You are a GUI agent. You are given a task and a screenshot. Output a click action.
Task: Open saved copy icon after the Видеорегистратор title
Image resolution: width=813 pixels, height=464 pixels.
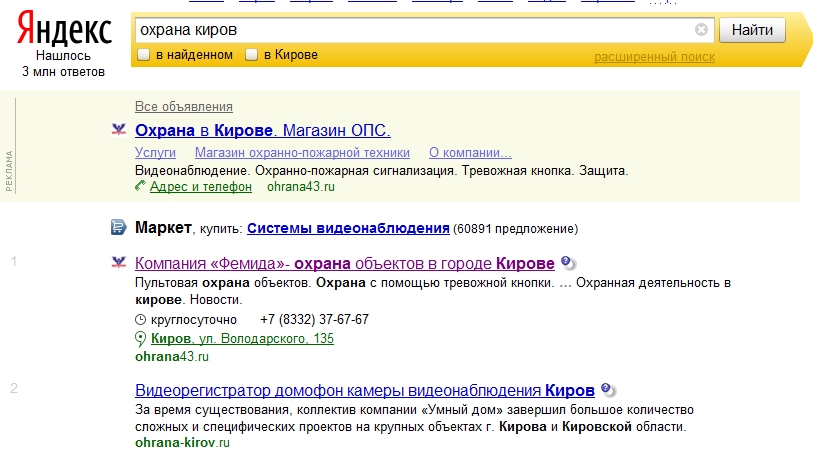point(609,389)
